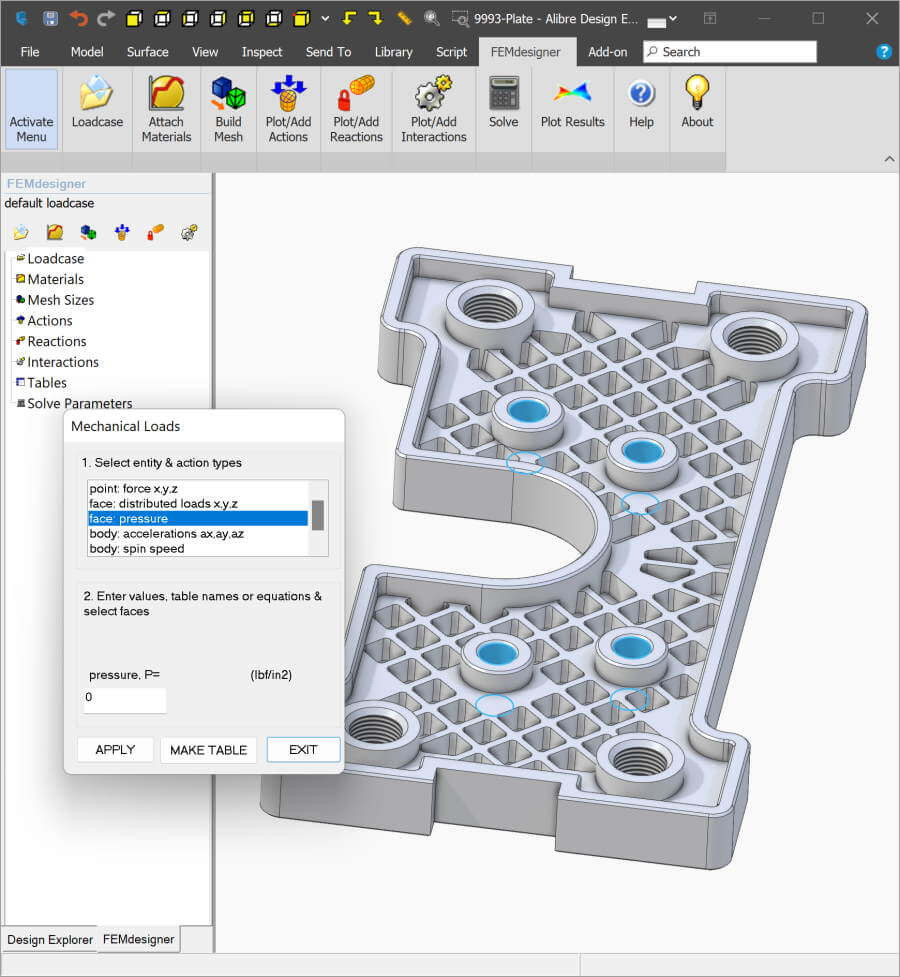Click the loadcase folder icon in FEMdesigner panel

point(21,232)
